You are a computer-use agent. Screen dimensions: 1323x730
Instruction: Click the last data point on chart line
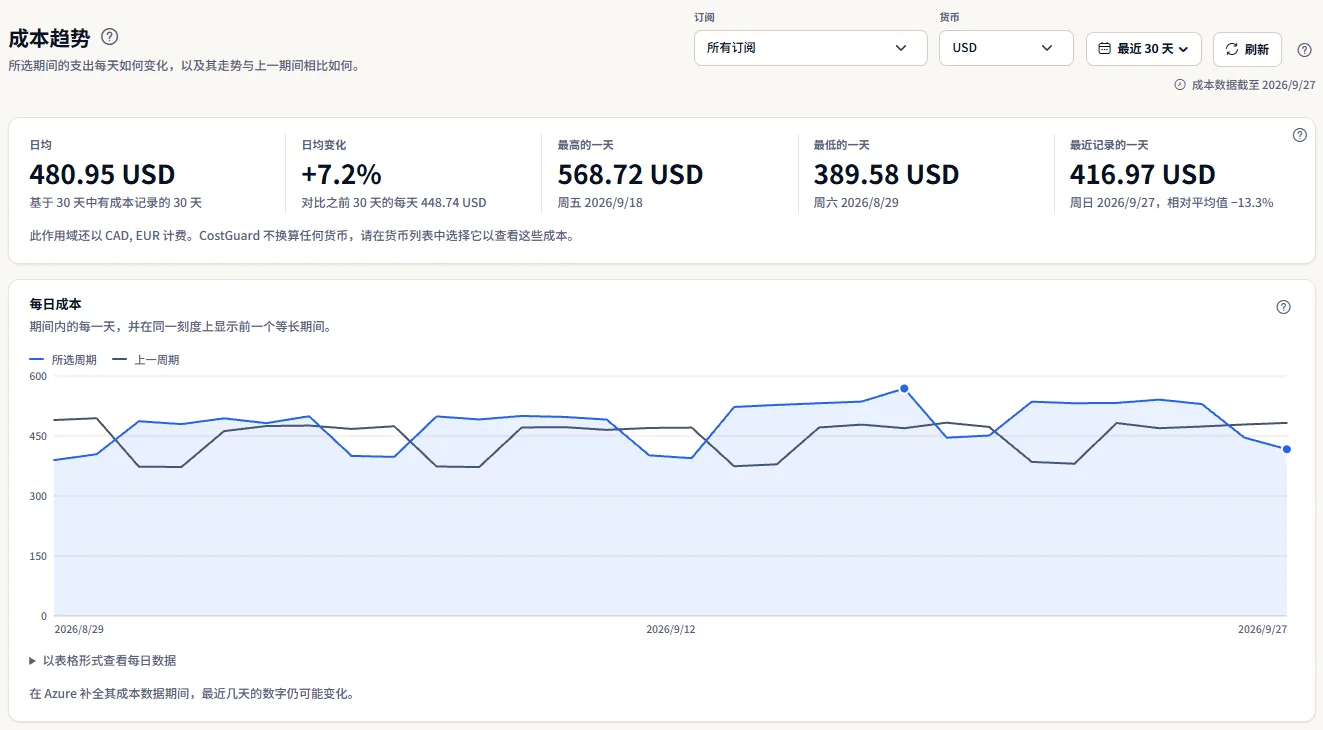click(1287, 449)
